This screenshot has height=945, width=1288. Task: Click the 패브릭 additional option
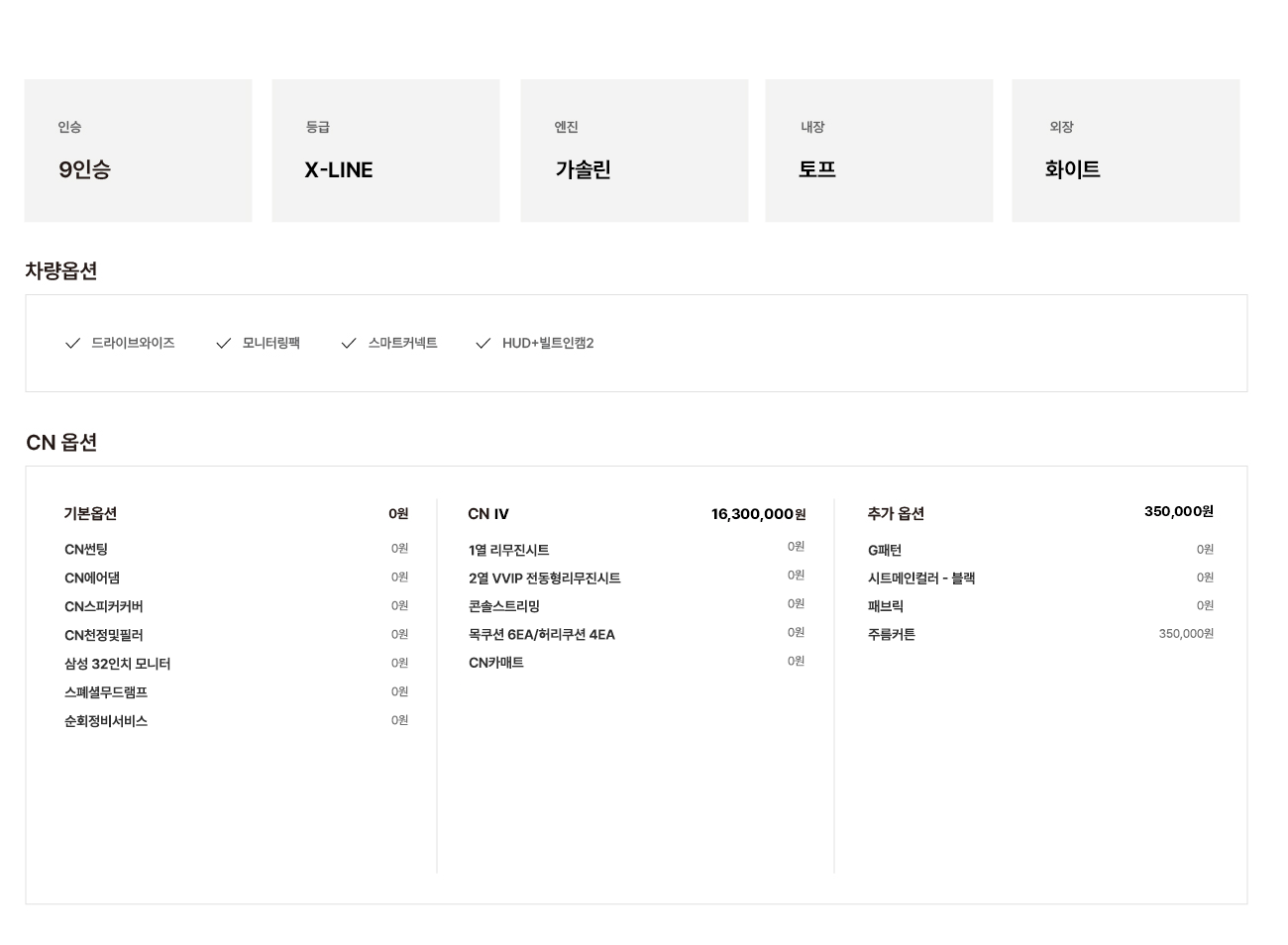(886, 606)
